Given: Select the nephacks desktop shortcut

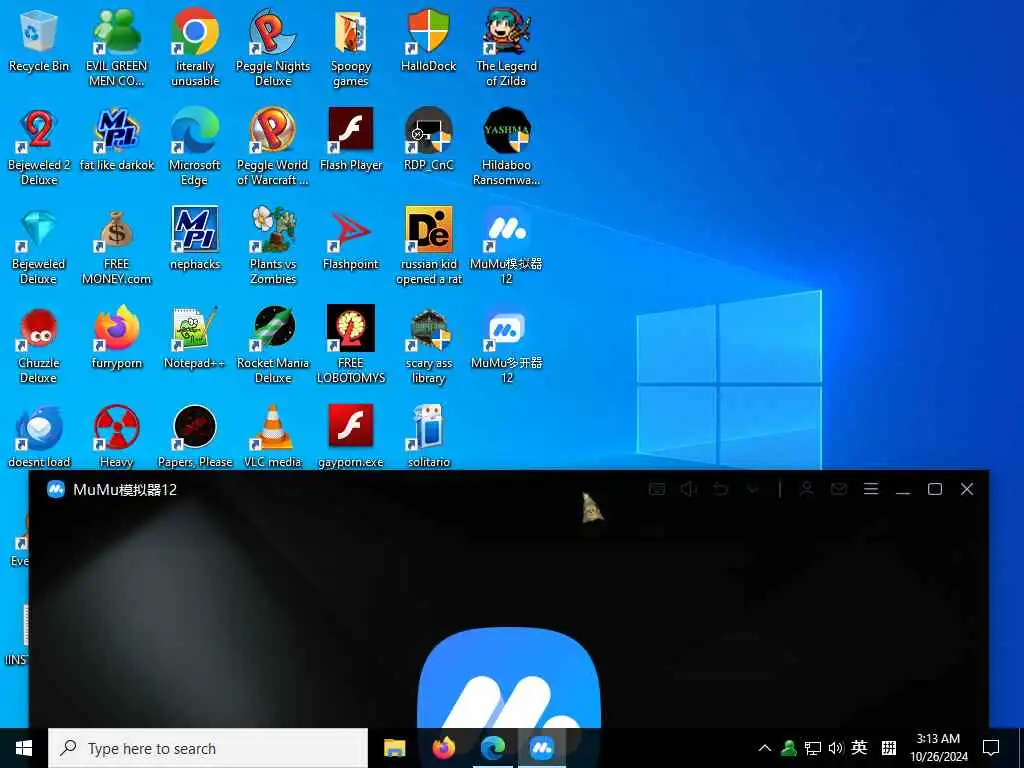Looking at the screenshot, I should tap(195, 238).
